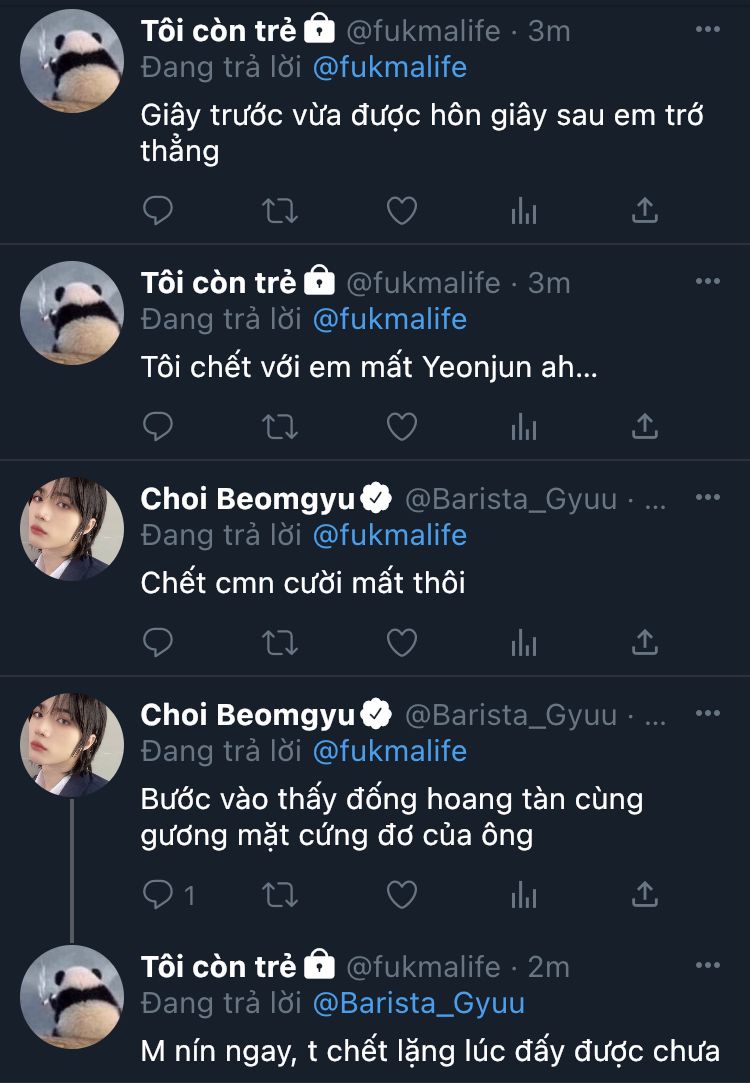
Task: Reply to the 'Giây trước vừa được hôn' tweet
Action: point(158,211)
